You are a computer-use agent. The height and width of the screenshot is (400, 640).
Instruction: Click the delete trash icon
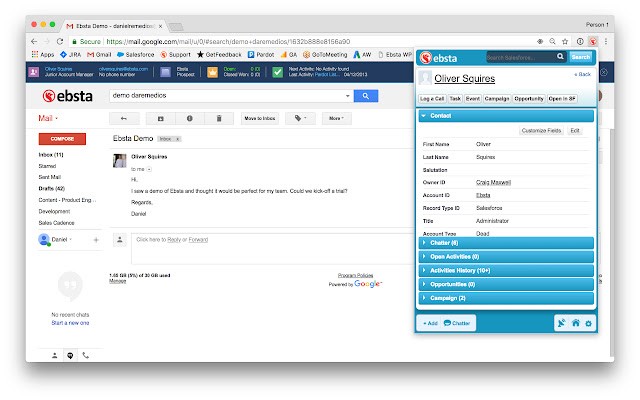(218, 118)
